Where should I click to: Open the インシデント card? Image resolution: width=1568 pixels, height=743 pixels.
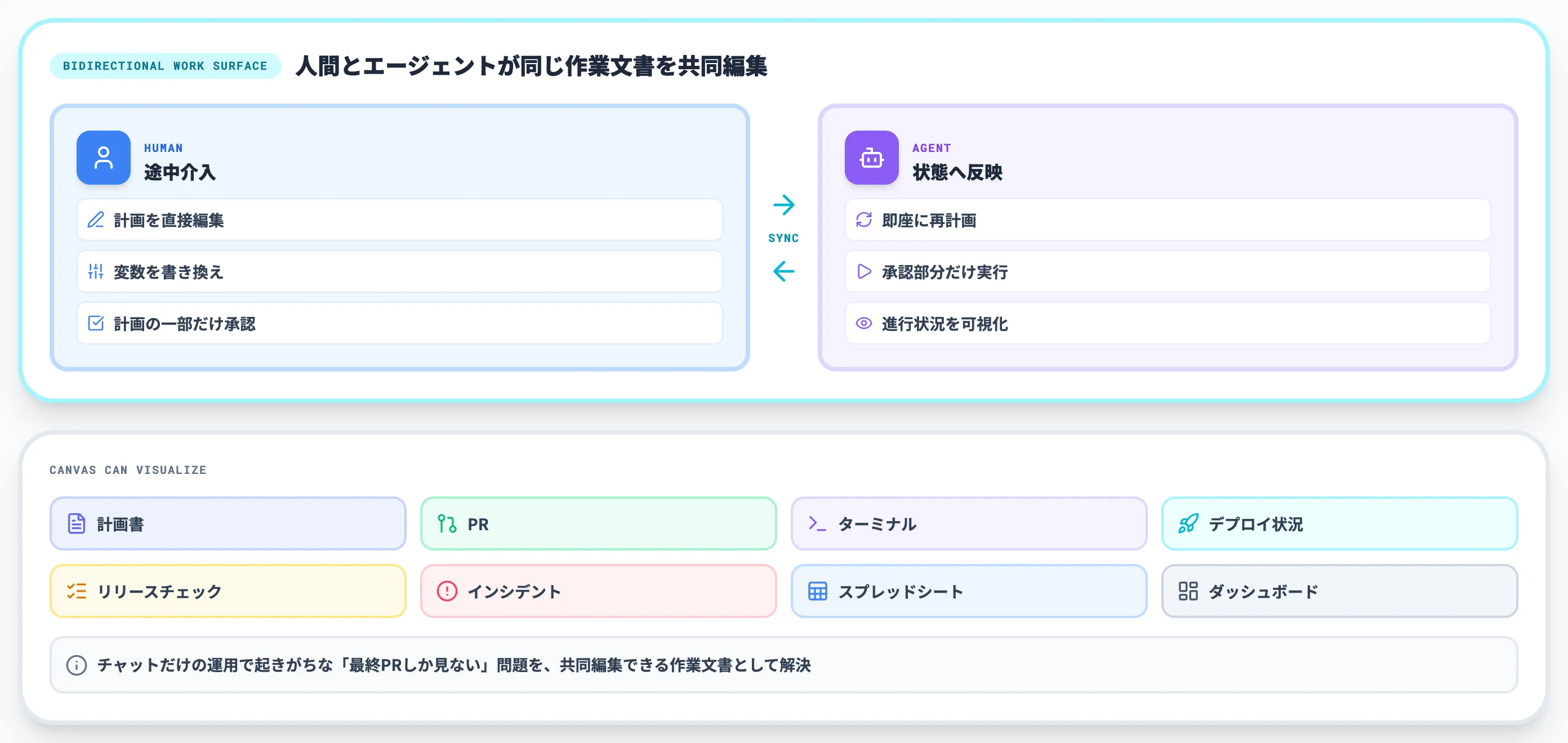(x=598, y=592)
